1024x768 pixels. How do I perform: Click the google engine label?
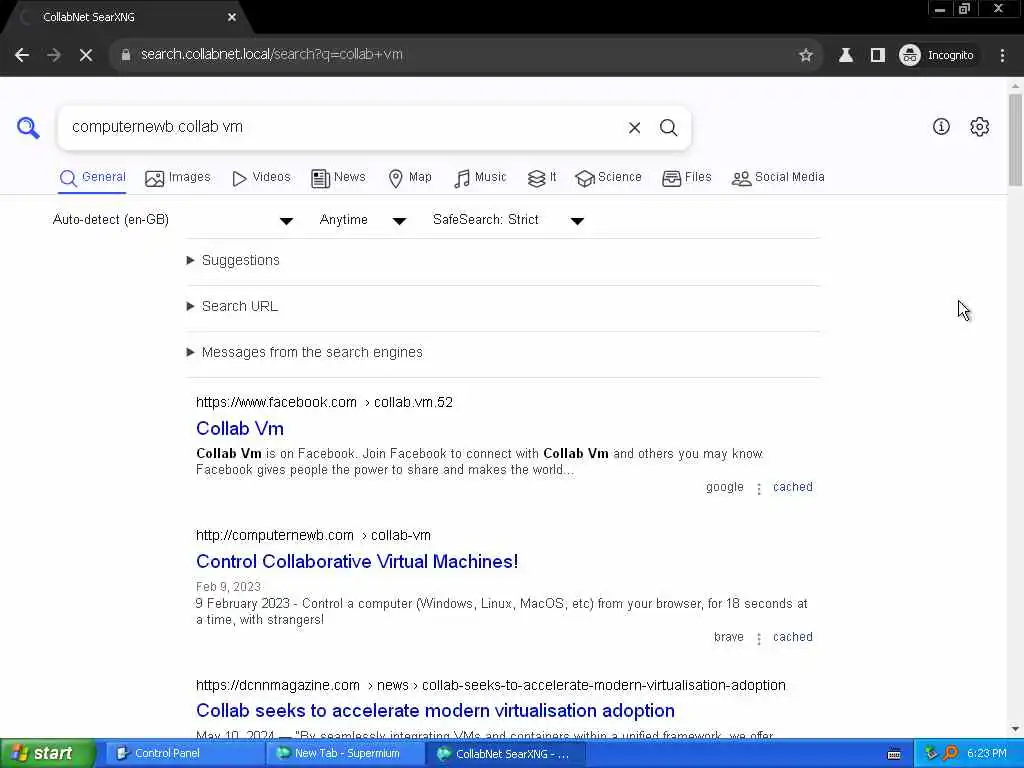pyautogui.click(x=724, y=487)
